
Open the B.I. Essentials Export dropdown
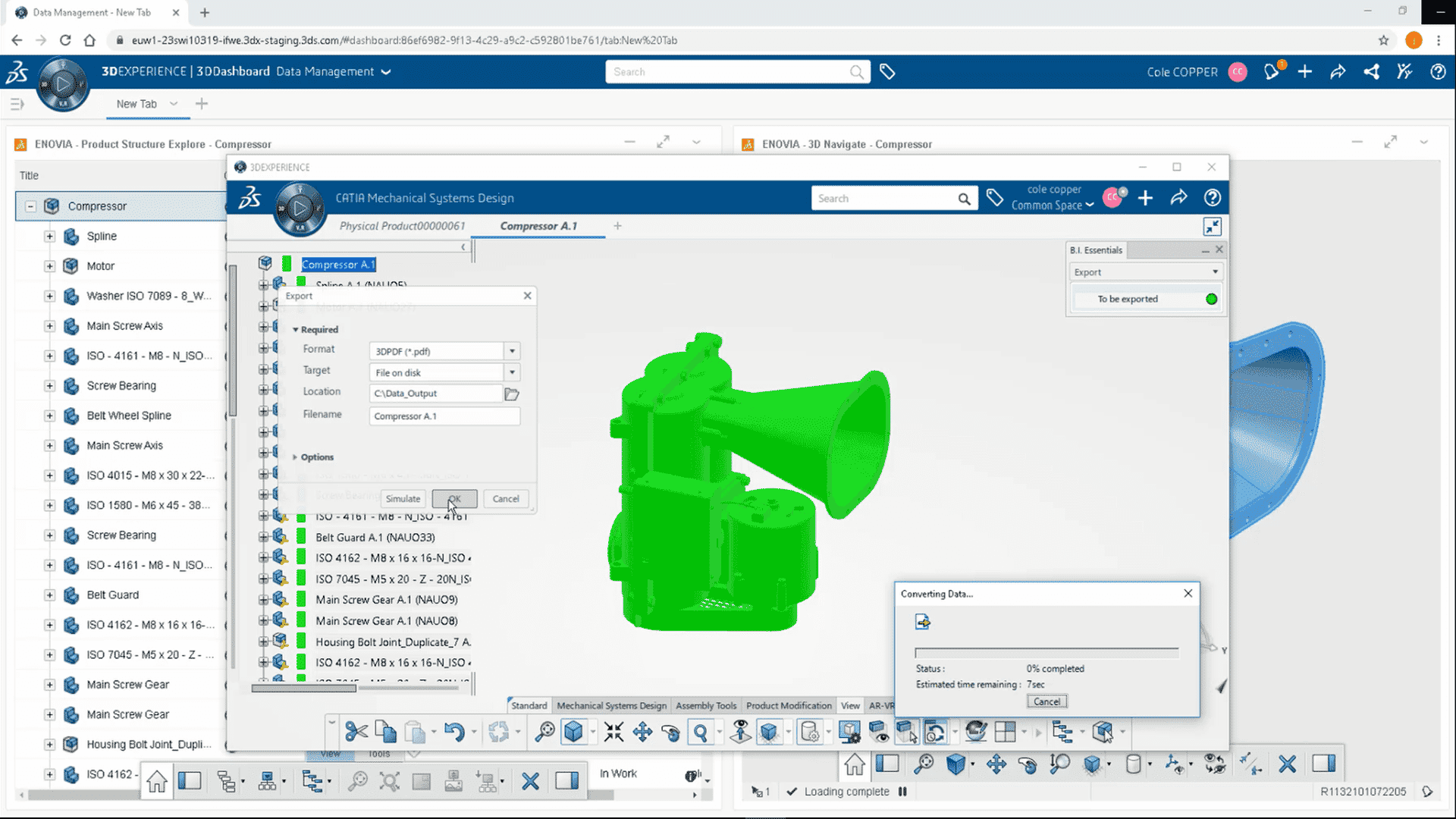point(1214,272)
